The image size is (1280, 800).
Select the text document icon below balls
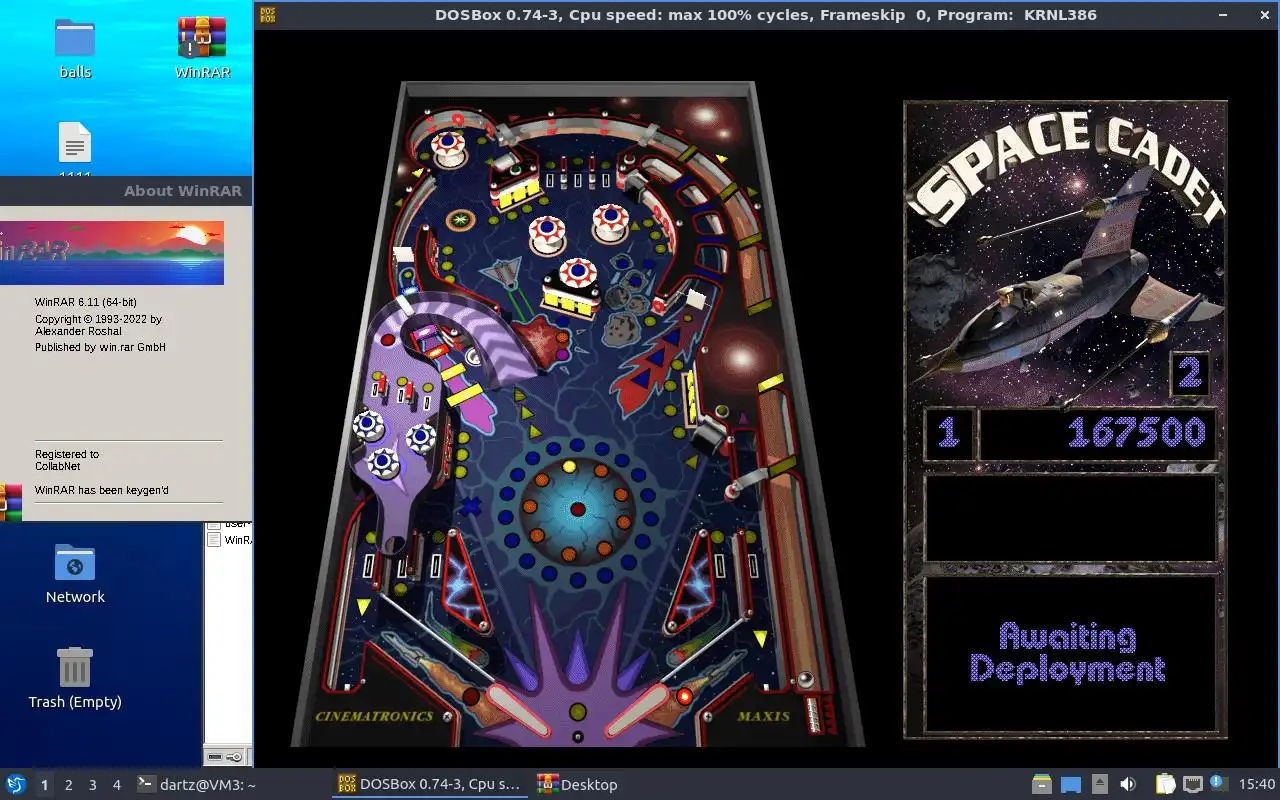coord(75,142)
